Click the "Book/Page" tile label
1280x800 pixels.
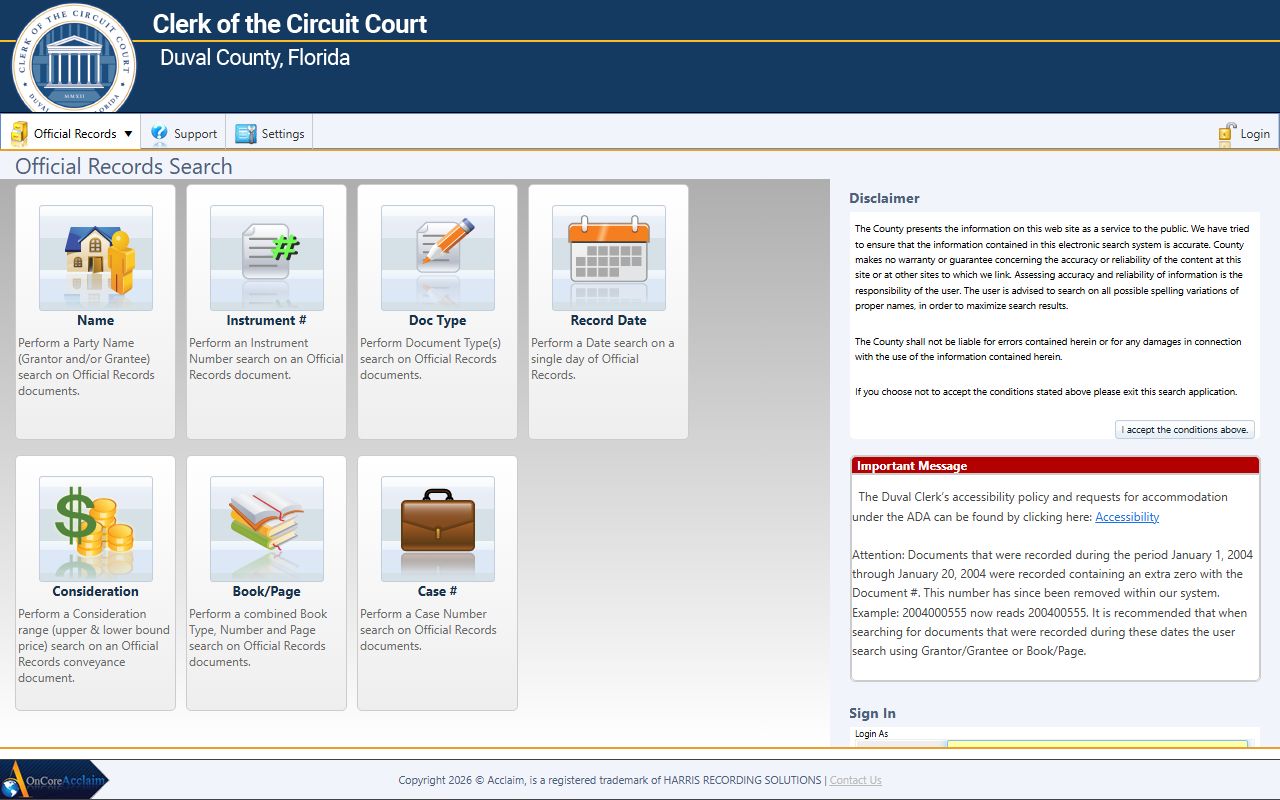(x=267, y=592)
